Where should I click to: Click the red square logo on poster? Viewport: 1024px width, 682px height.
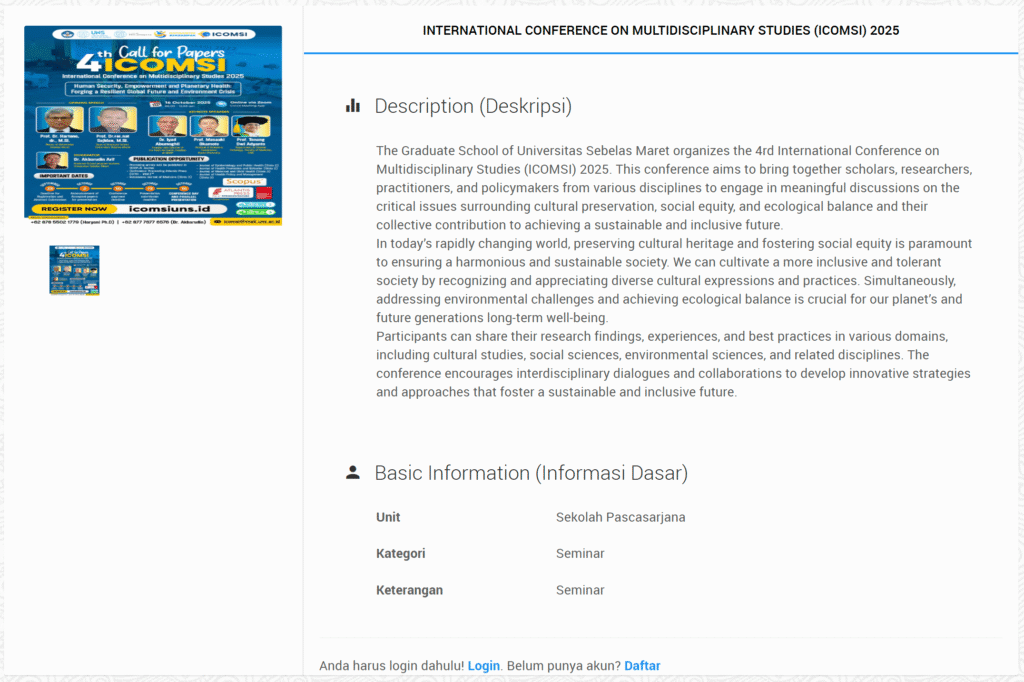tap(264, 193)
